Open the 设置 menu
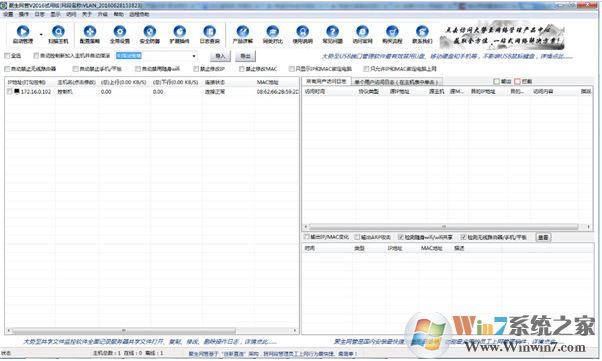The image size is (602, 361). (x=8, y=14)
